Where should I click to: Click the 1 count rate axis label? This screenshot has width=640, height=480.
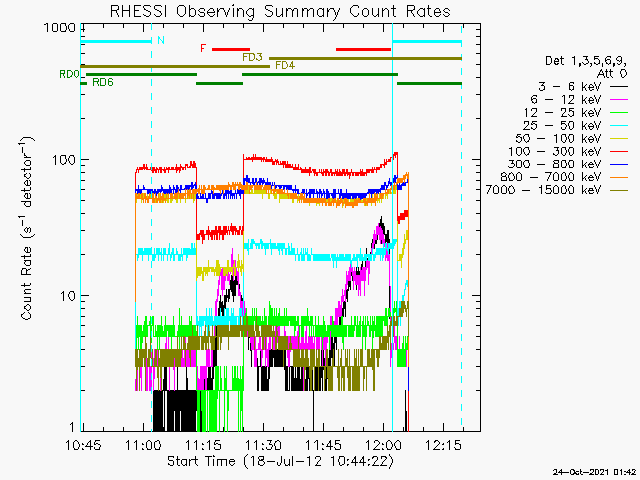click(72, 427)
